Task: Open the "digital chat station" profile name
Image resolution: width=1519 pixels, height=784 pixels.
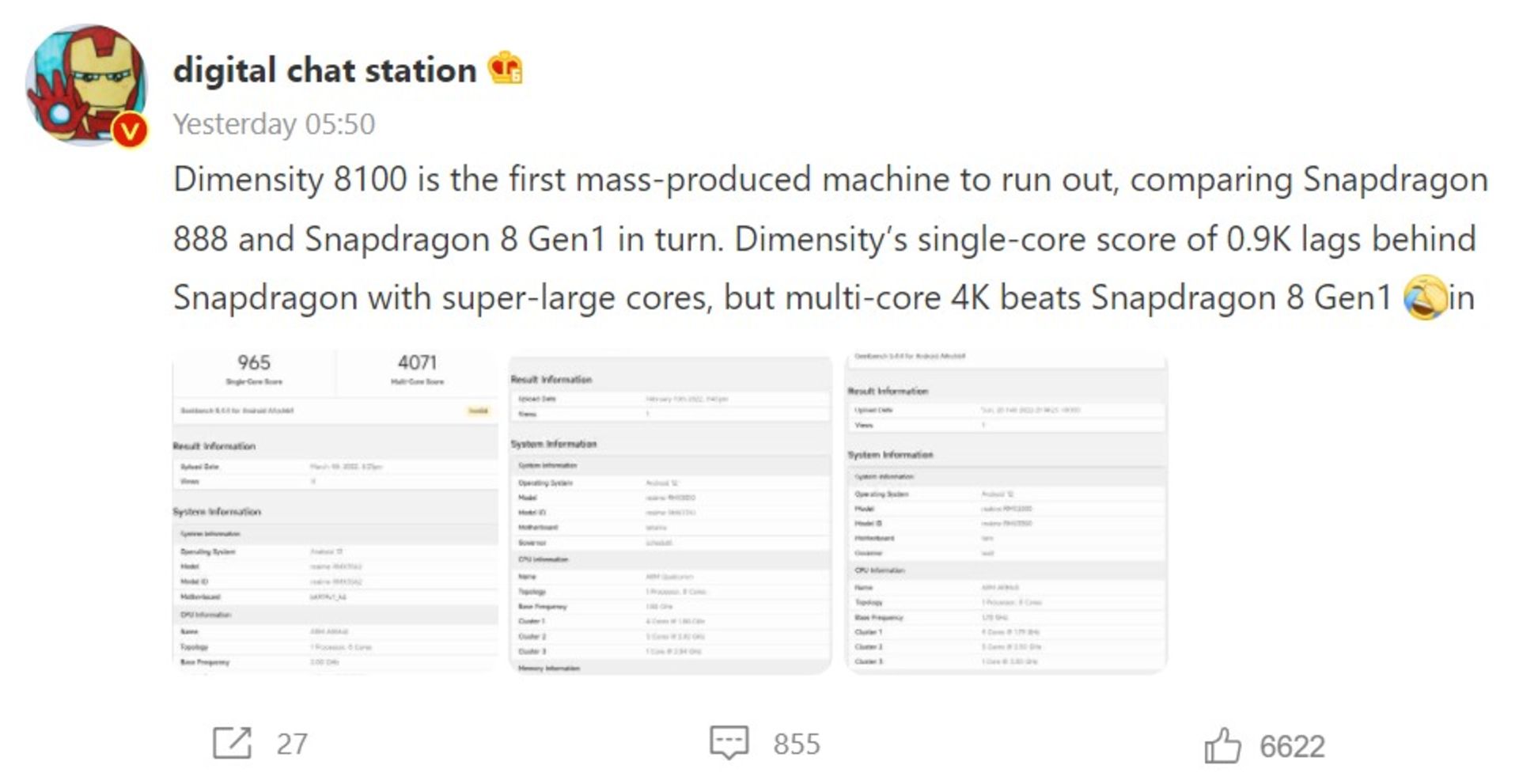Action: [324, 70]
